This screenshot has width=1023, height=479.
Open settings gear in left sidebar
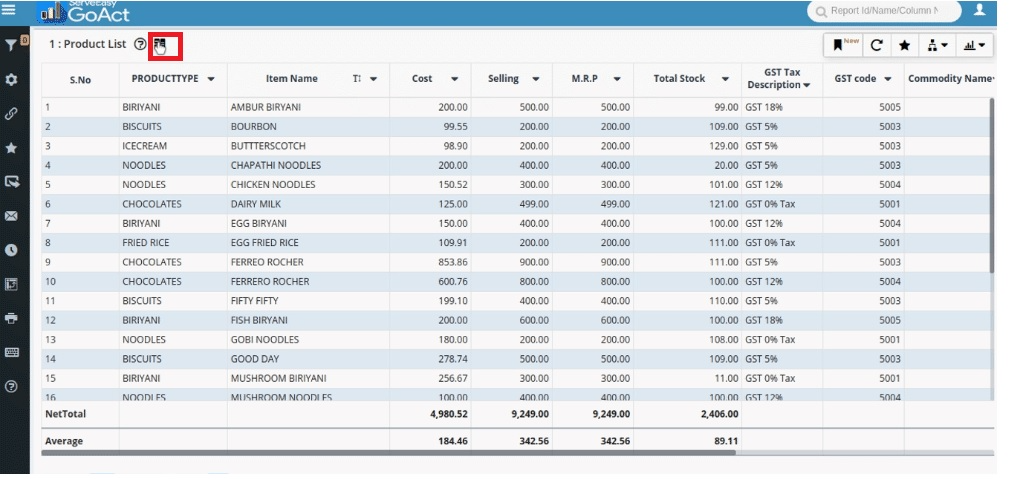[x=11, y=79]
